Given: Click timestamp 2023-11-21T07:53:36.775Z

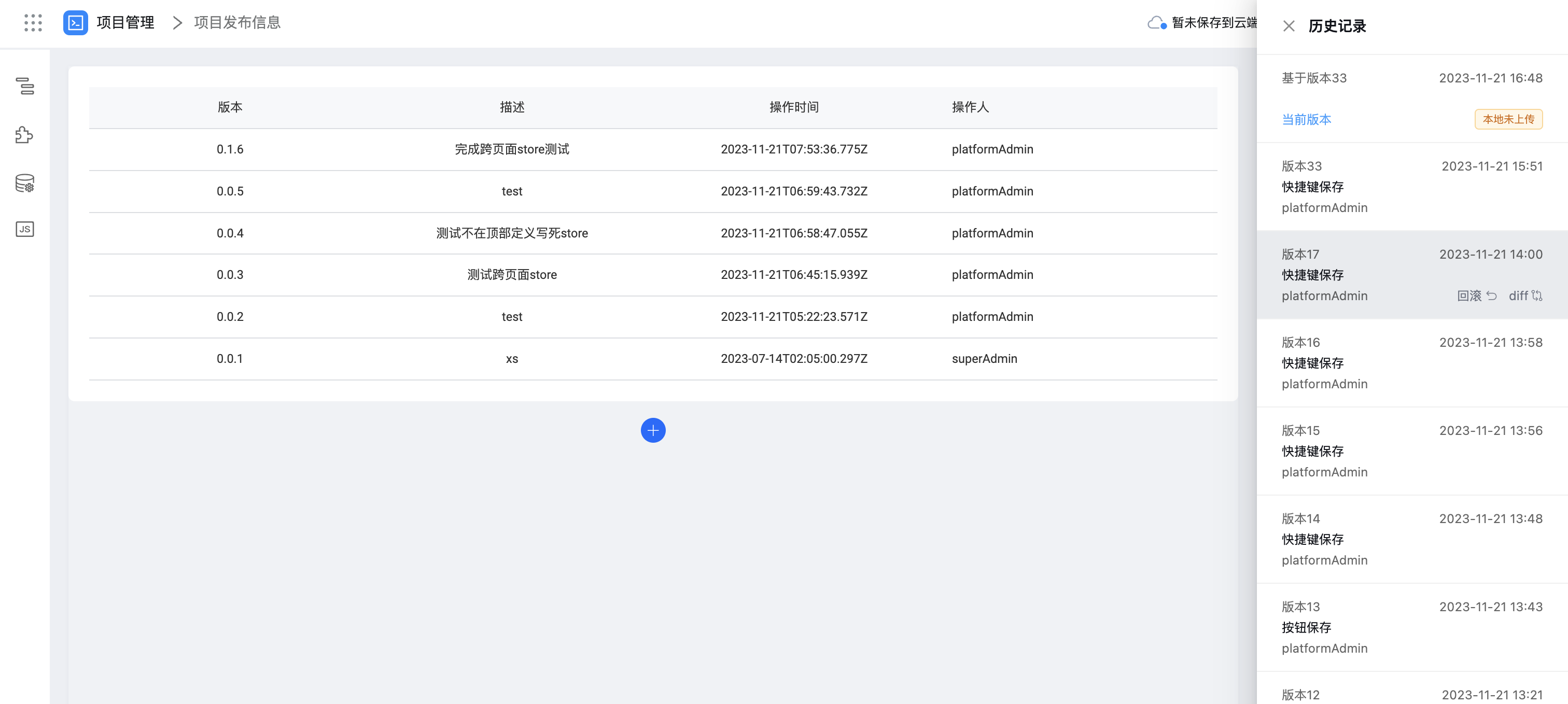Looking at the screenshot, I should pyautogui.click(x=794, y=149).
